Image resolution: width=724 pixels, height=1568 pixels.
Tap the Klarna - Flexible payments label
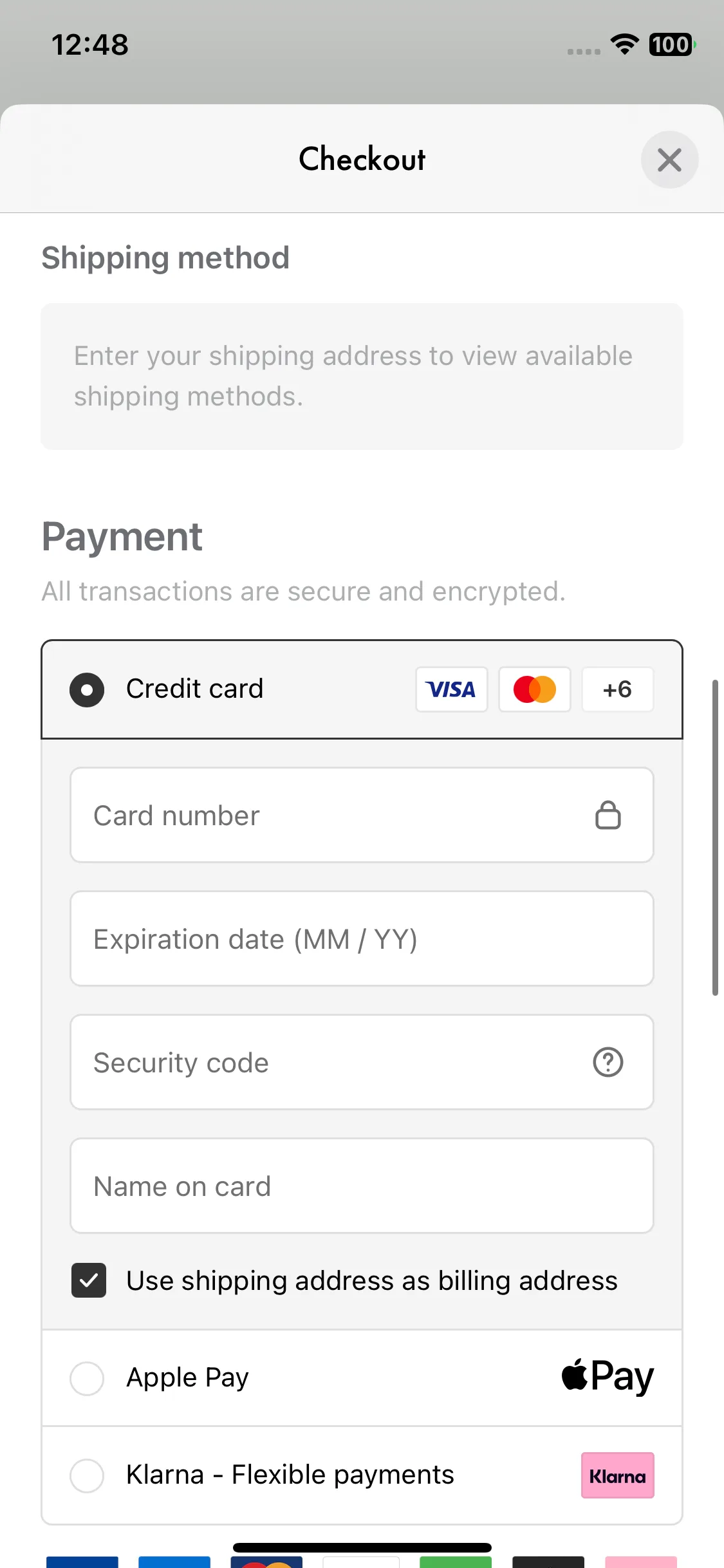pos(290,1475)
